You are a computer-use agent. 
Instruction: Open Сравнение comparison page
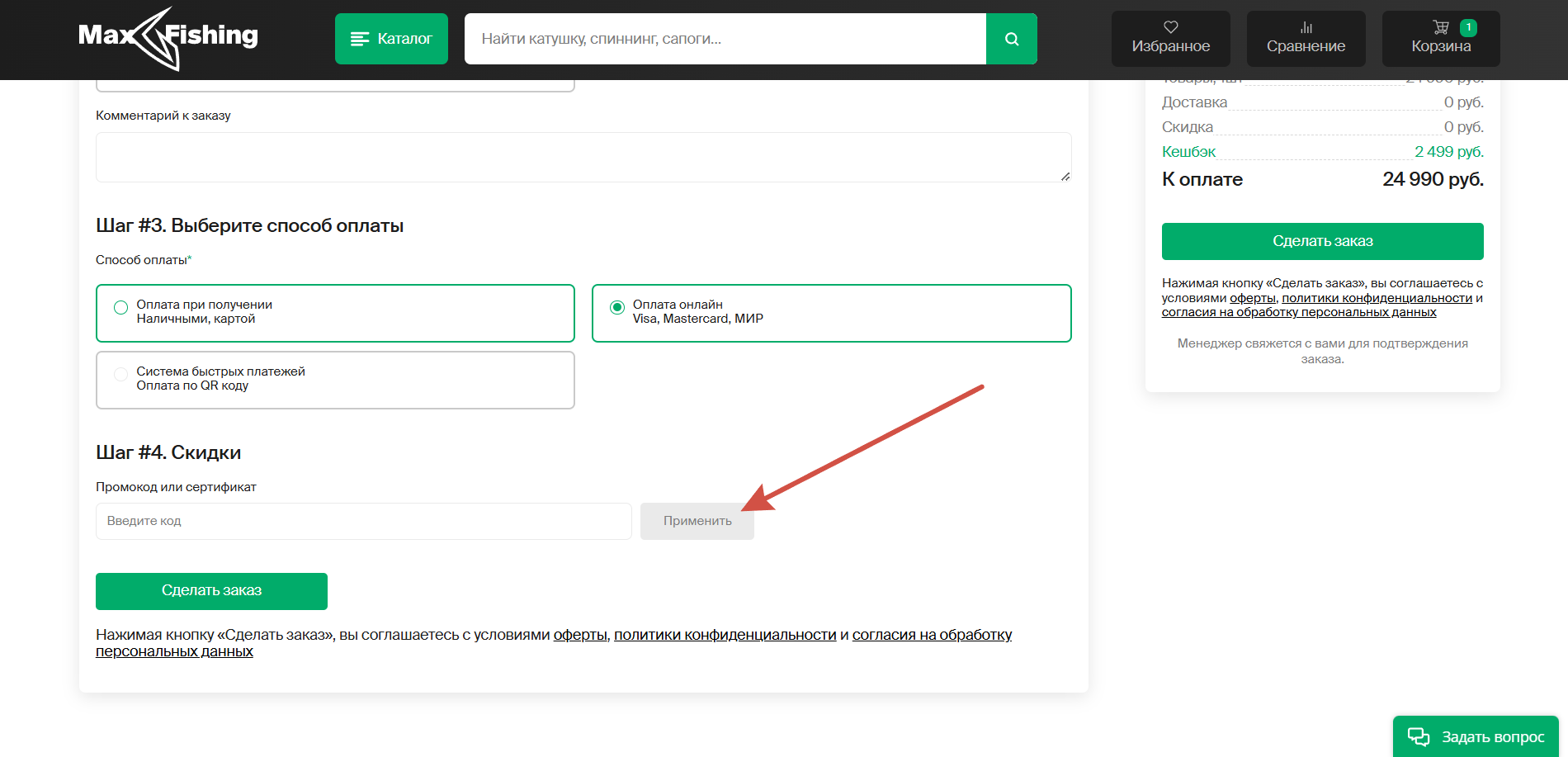(x=1306, y=39)
